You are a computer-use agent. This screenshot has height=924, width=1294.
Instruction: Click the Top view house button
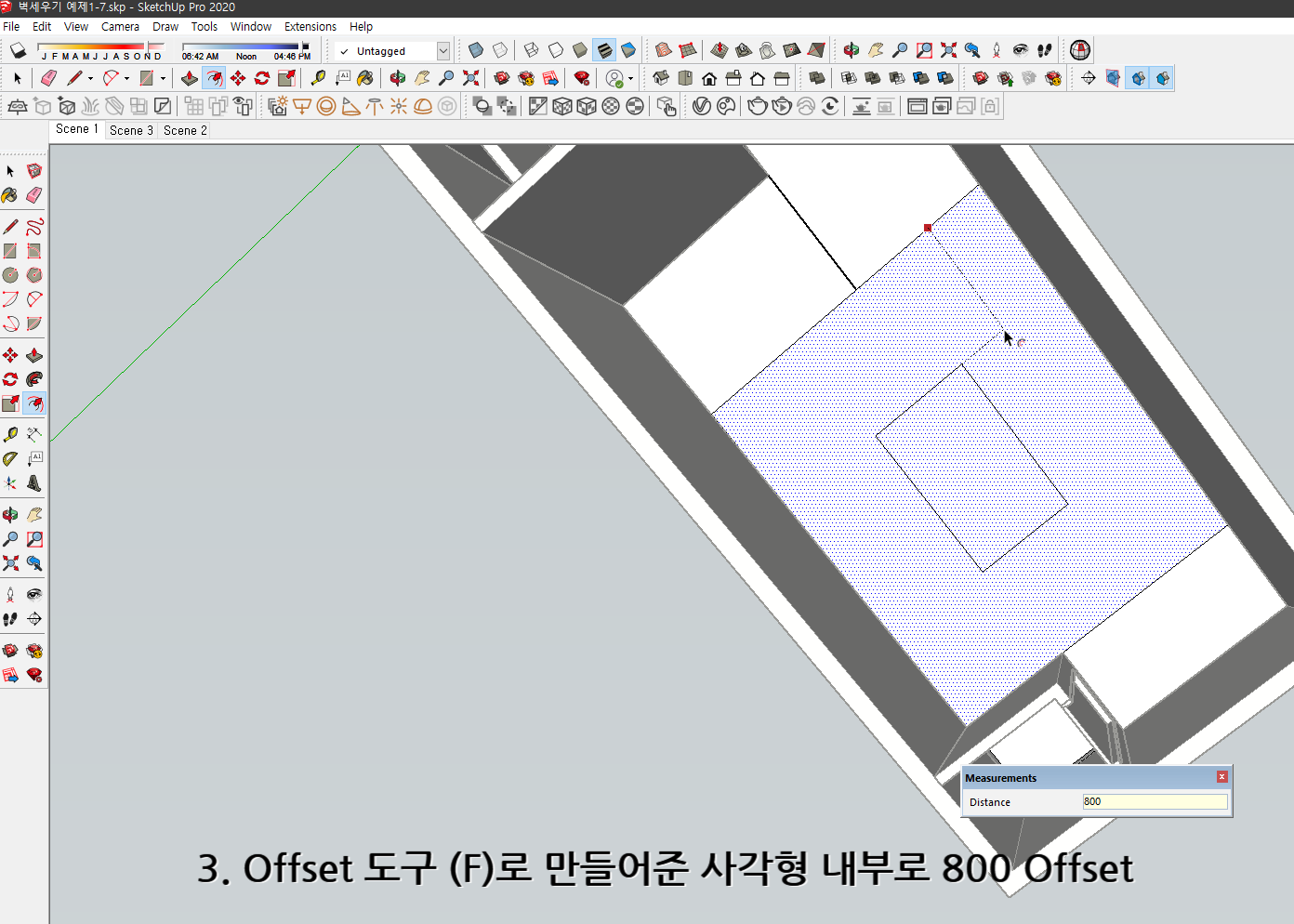(685, 78)
